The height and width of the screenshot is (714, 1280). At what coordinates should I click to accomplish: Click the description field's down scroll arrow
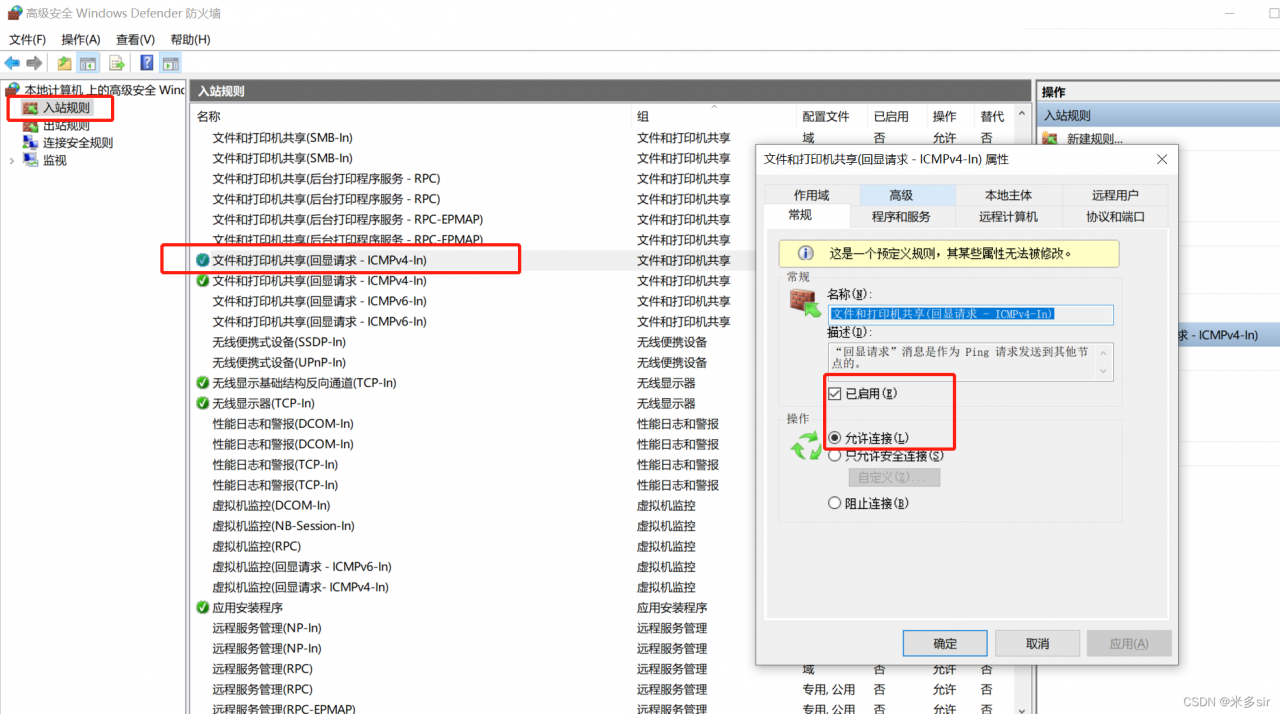[1104, 372]
